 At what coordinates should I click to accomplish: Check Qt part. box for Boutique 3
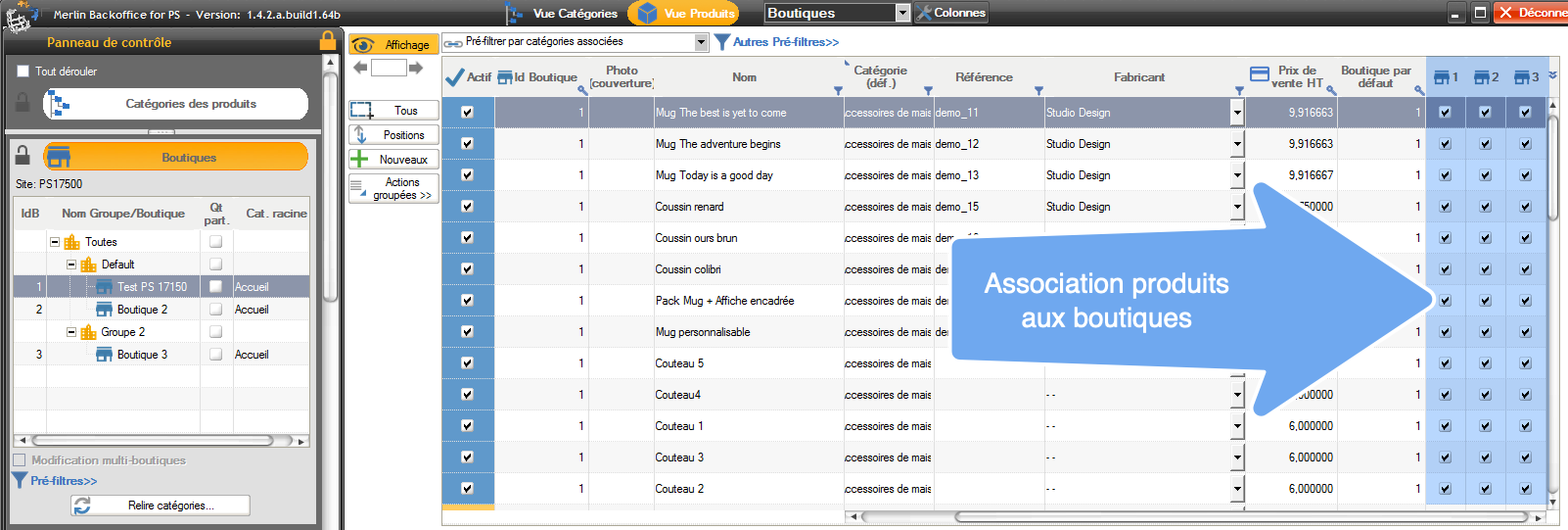[215, 354]
